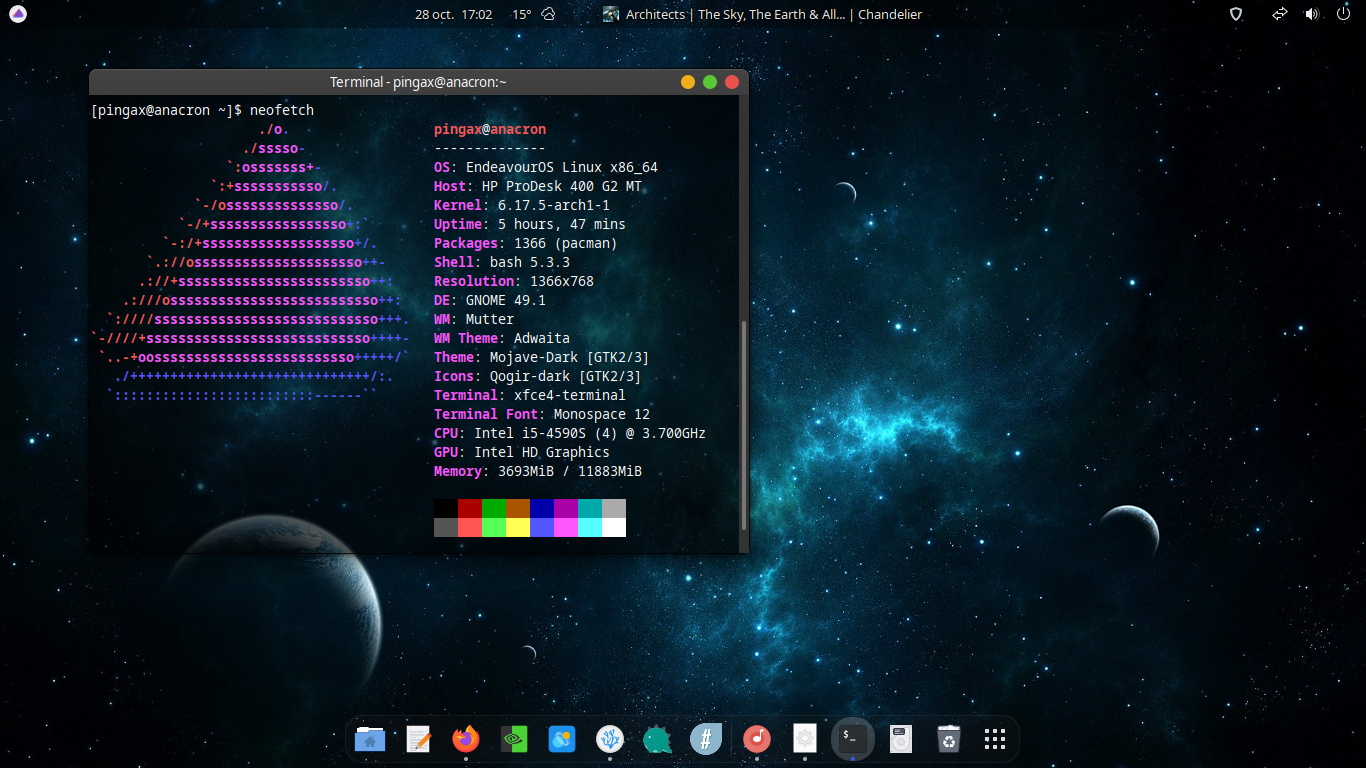Screen dimensions: 1366x768
Task: Open the Trash icon in the dock
Action: 946,739
